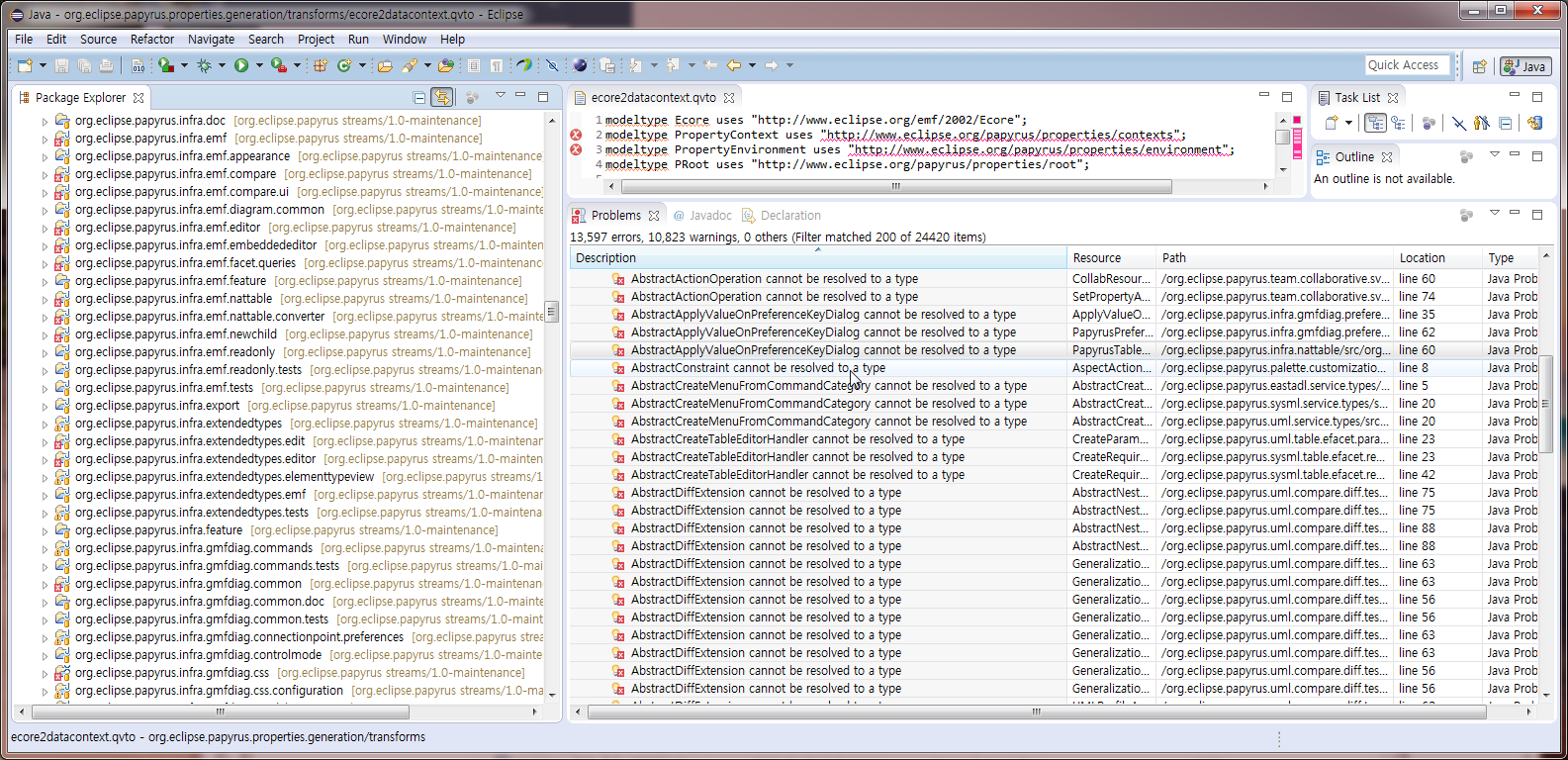Sort problems by Path column header
The height and width of the screenshot is (760, 1568).
pos(1274,257)
